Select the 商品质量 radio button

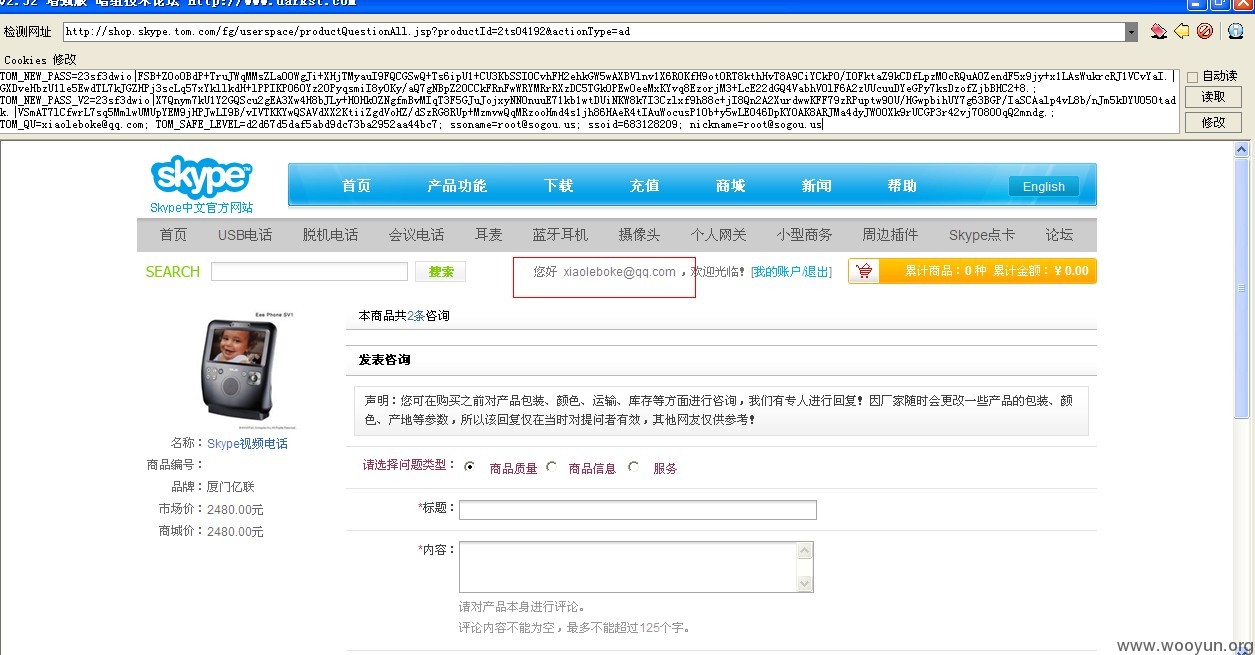[468, 466]
